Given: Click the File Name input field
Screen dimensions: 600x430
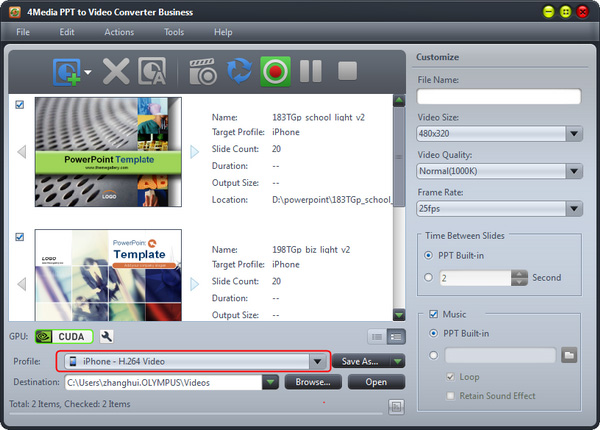Looking at the screenshot, I should coord(499,97).
